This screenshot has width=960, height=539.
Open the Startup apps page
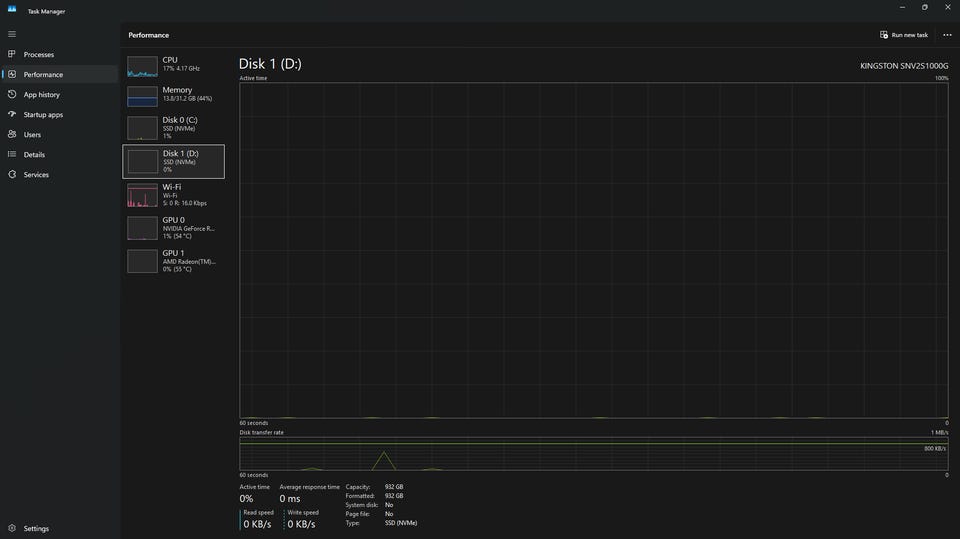click(59, 115)
